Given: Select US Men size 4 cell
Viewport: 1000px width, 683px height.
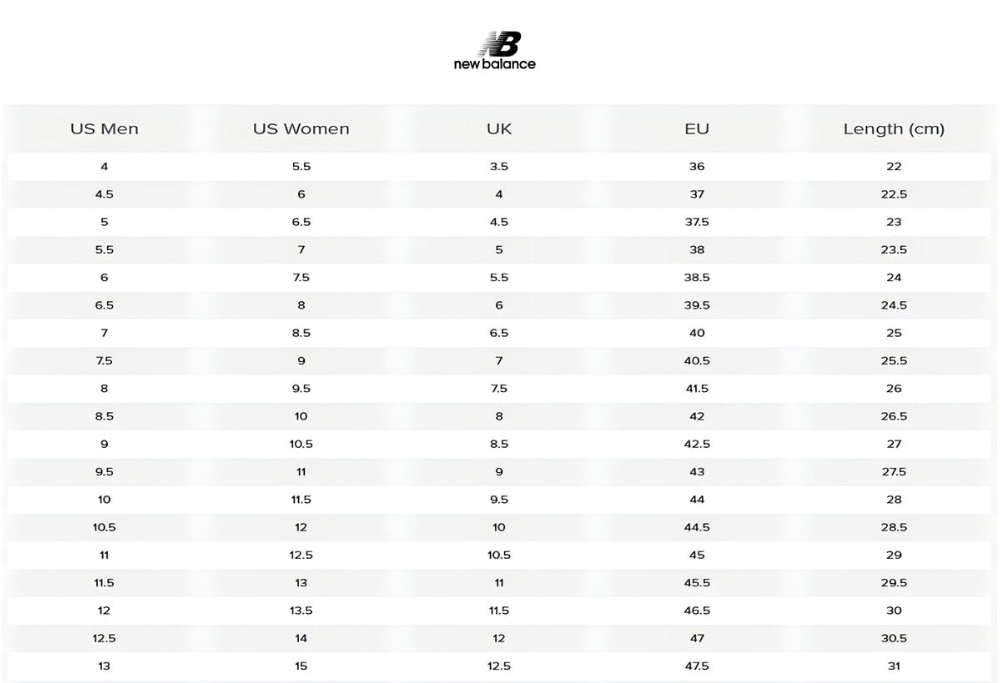Looking at the screenshot, I should (104, 166).
